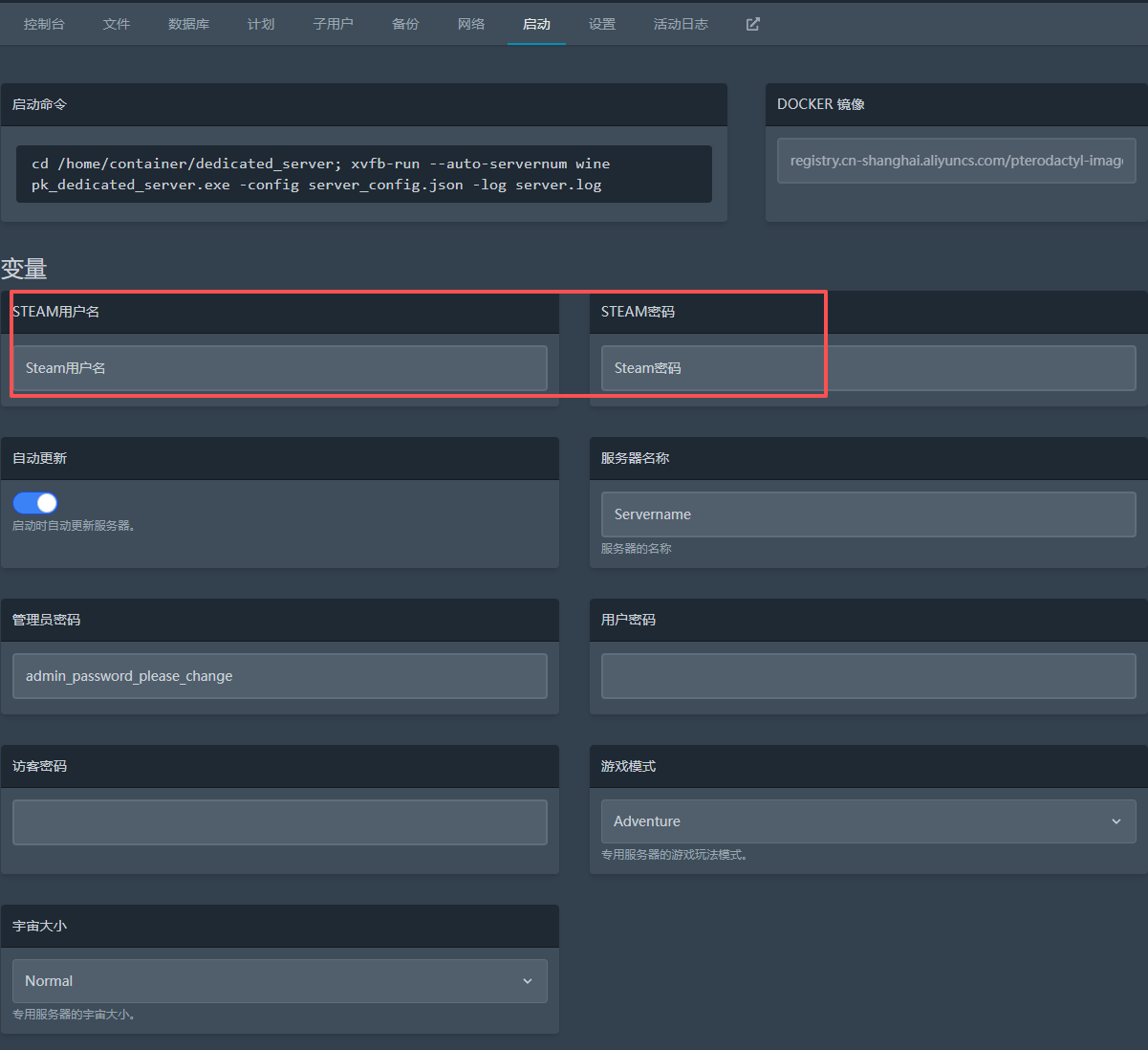The height and width of the screenshot is (1050, 1148).
Task: Switch to the 控制台 tab
Action: pyautogui.click(x=44, y=24)
